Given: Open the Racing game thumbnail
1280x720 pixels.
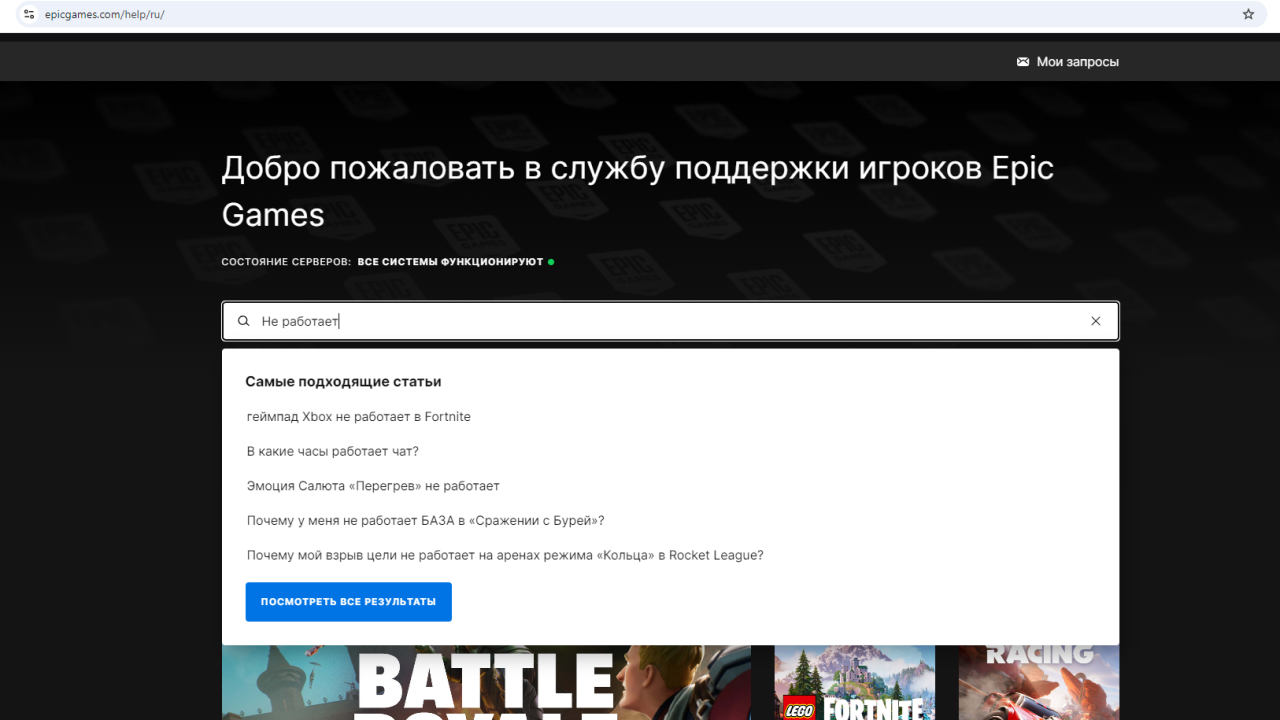Looking at the screenshot, I should click(1039, 683).
